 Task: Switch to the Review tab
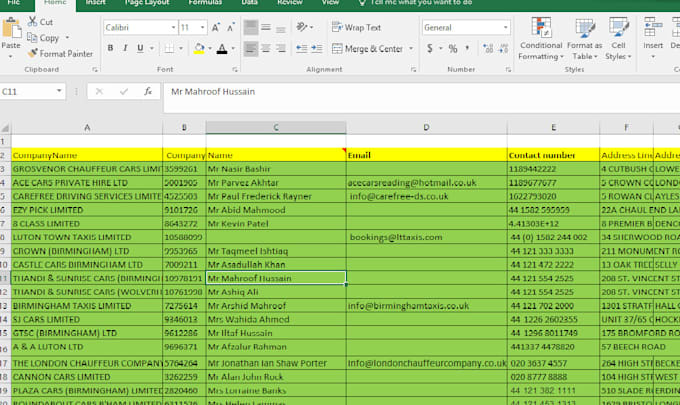click(290, 3)
